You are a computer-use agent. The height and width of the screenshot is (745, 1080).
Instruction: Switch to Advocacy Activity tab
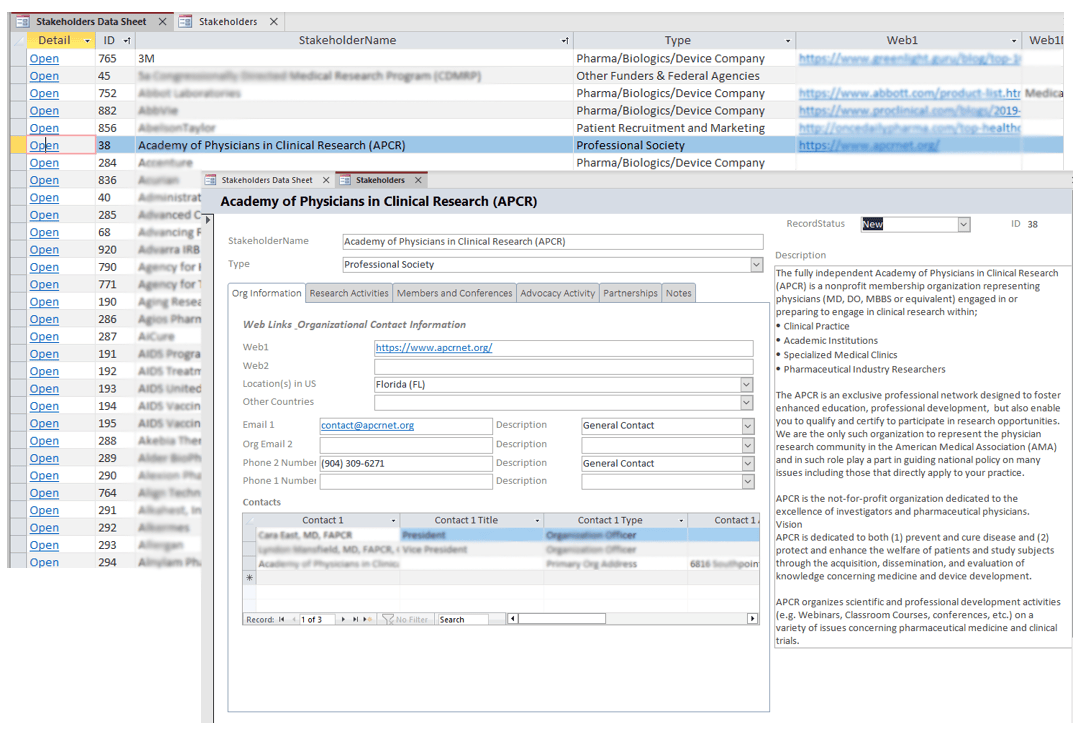pyautogui.click(x=557, y=293)
